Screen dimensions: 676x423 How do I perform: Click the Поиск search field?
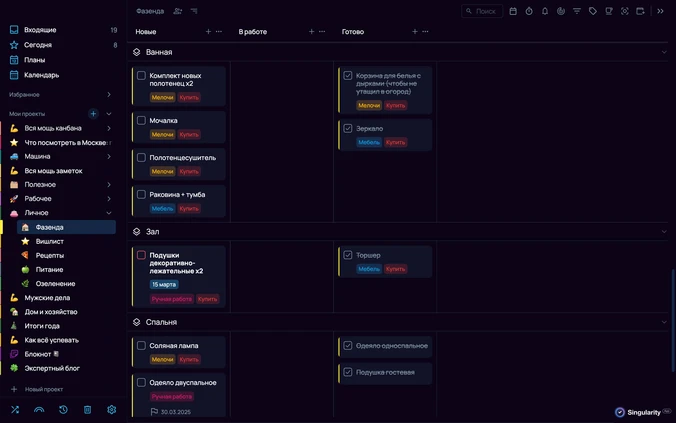pyautogui.click(x=482, y=11)
